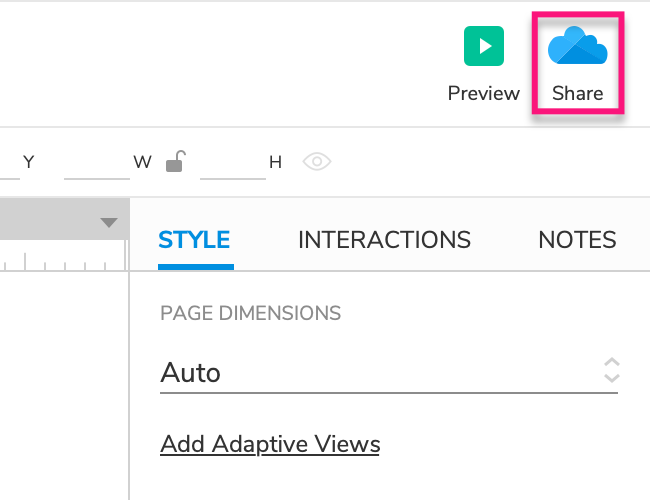Click the up-down chevrons beside Auto
Viewport: 650px width, 500px height.
[612, 371]
